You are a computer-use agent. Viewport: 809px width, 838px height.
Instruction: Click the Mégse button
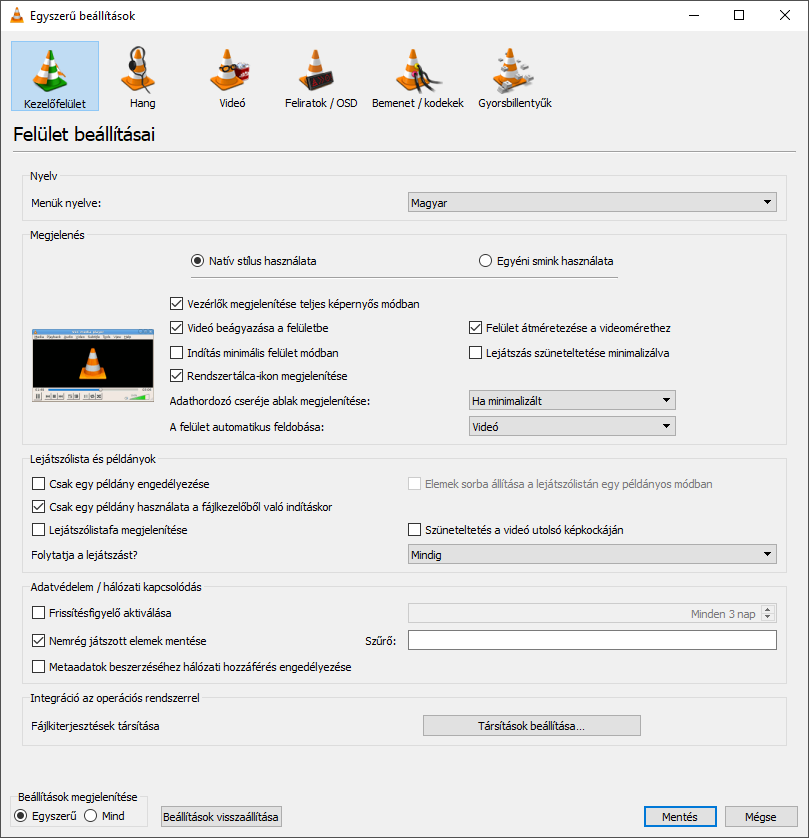pos(761,817)
